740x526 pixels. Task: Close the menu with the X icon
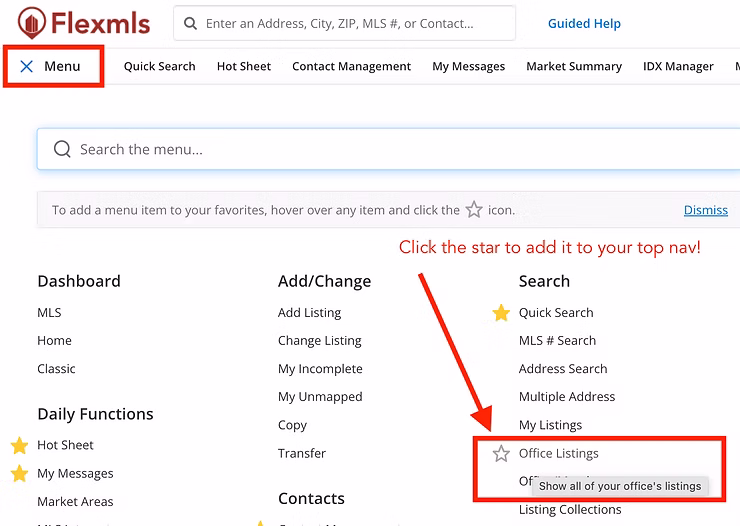tap(27, 67)
